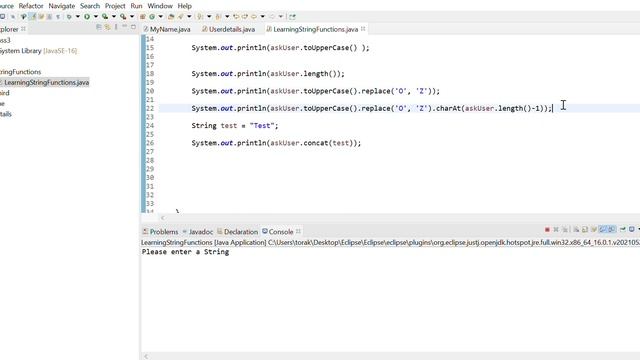Collapse All in Package Explorer
640x360 pixels.
click(98, 27)
